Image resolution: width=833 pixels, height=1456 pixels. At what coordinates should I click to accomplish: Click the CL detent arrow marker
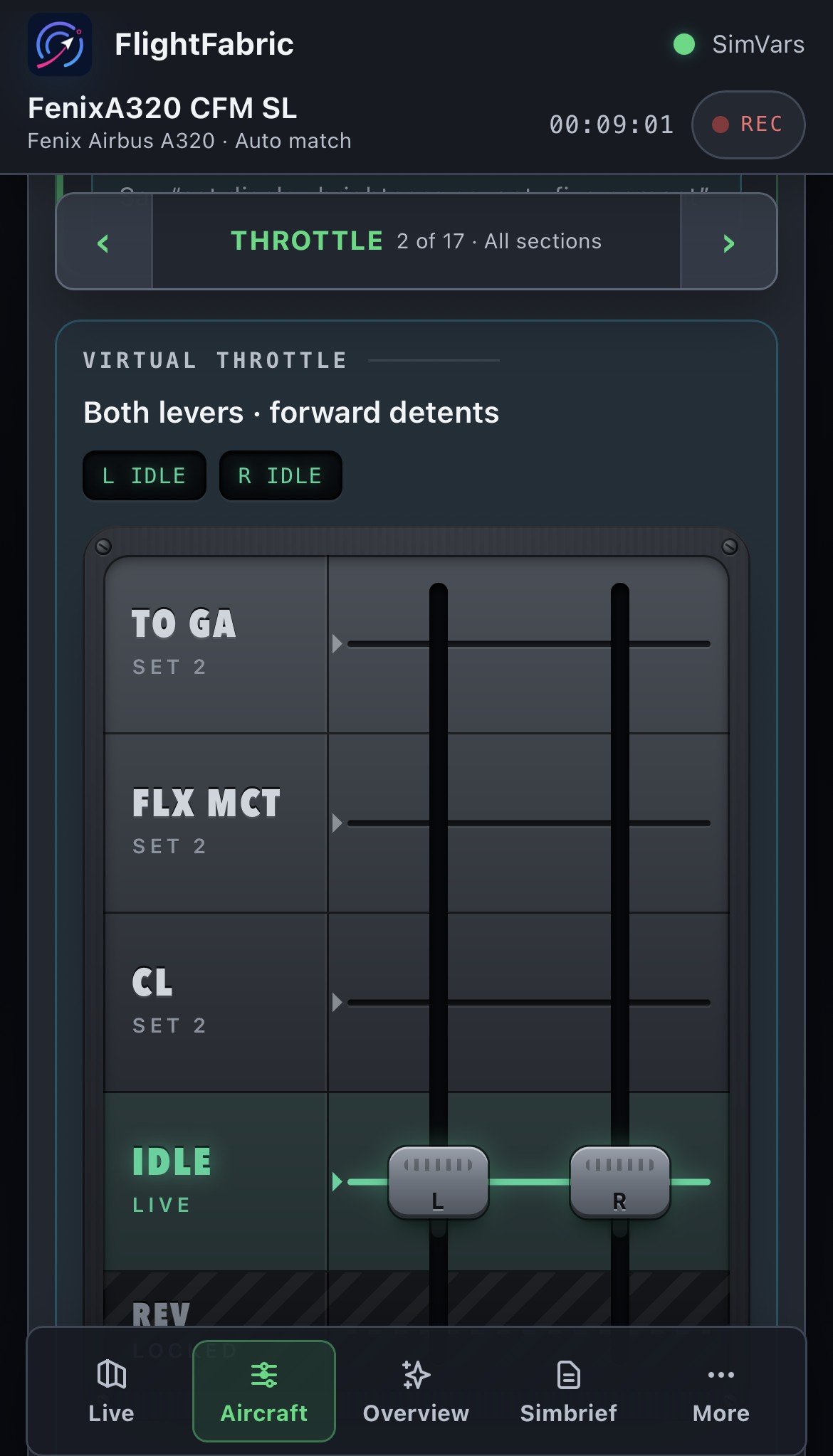point(337,1003)
